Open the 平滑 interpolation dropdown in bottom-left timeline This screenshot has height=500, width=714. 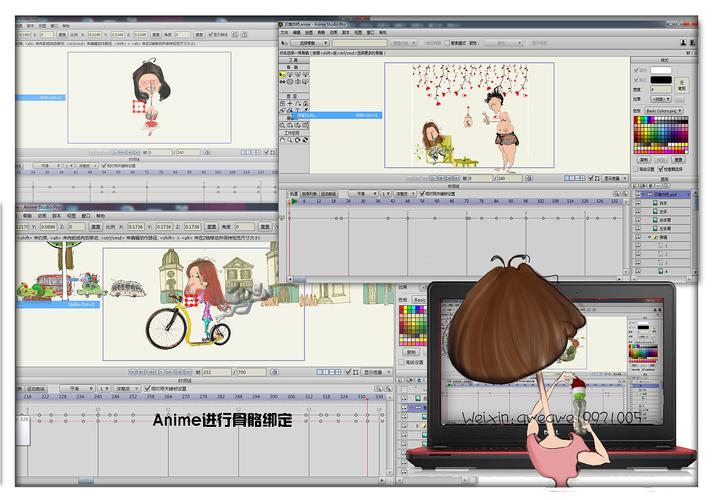pyautogui.click(x=77, y=388)
